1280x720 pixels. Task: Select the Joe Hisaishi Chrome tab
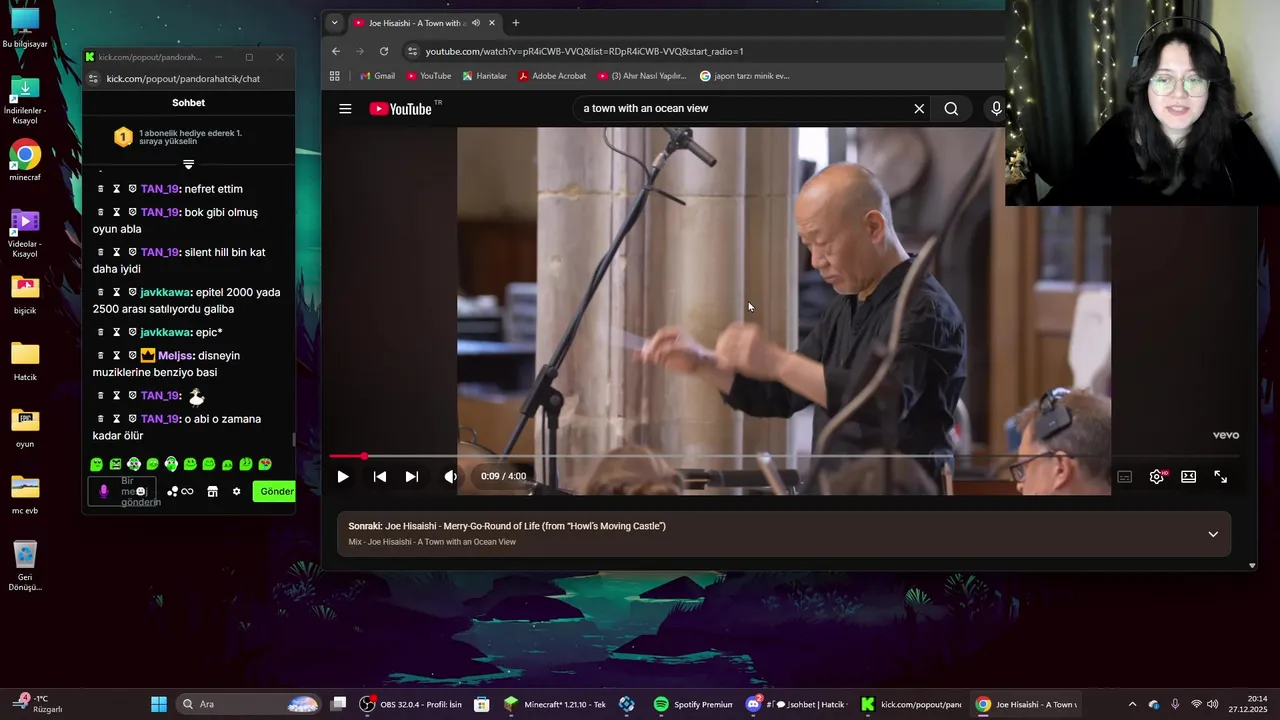click(x=424, y=23)
